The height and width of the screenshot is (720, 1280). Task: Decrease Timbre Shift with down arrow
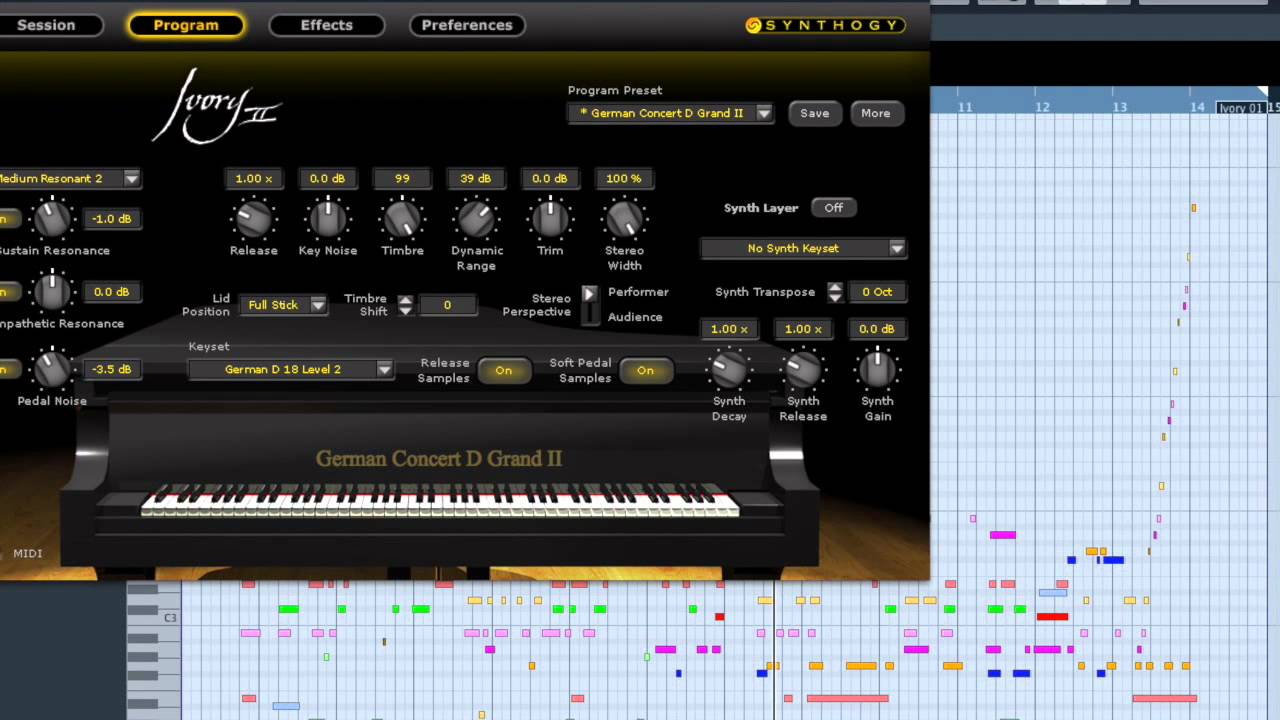405,311
